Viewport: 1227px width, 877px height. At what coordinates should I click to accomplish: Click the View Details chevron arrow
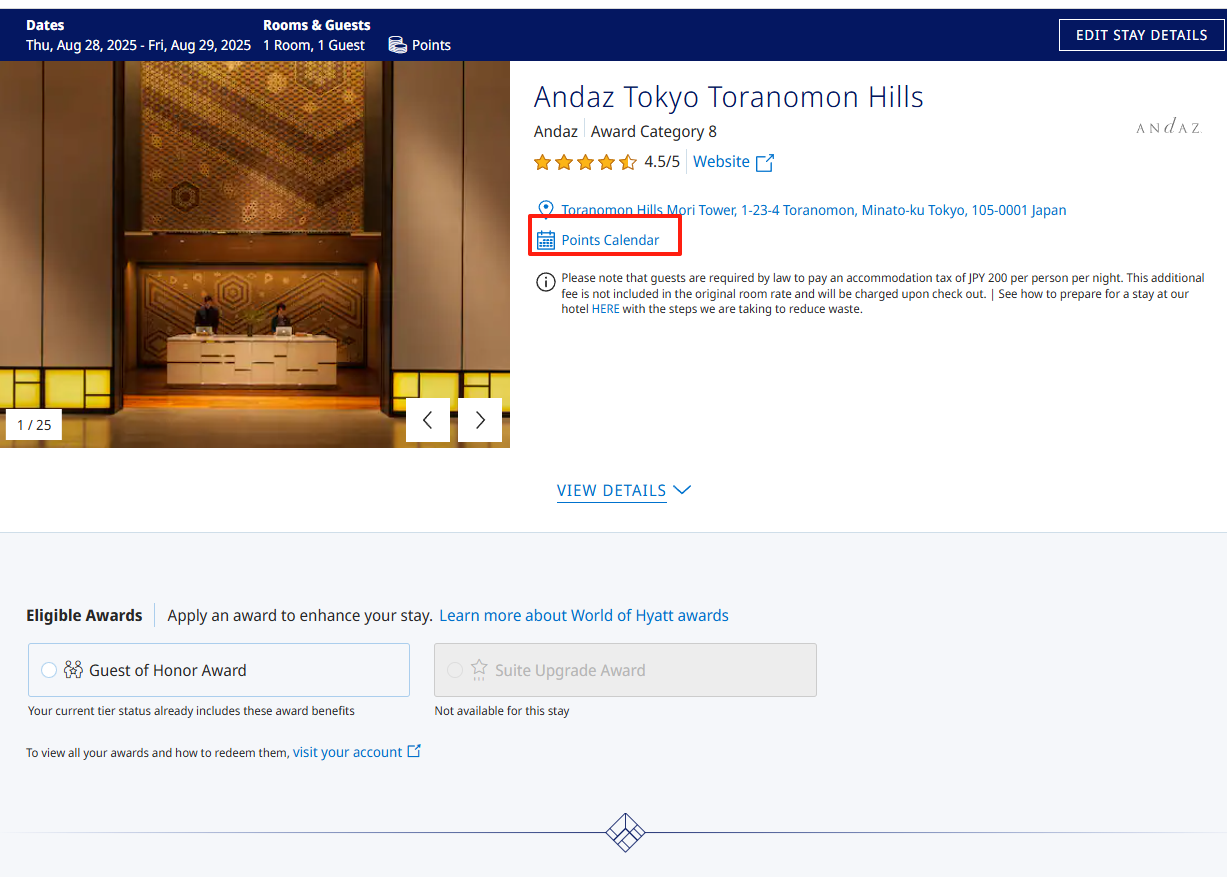(682, 490)
